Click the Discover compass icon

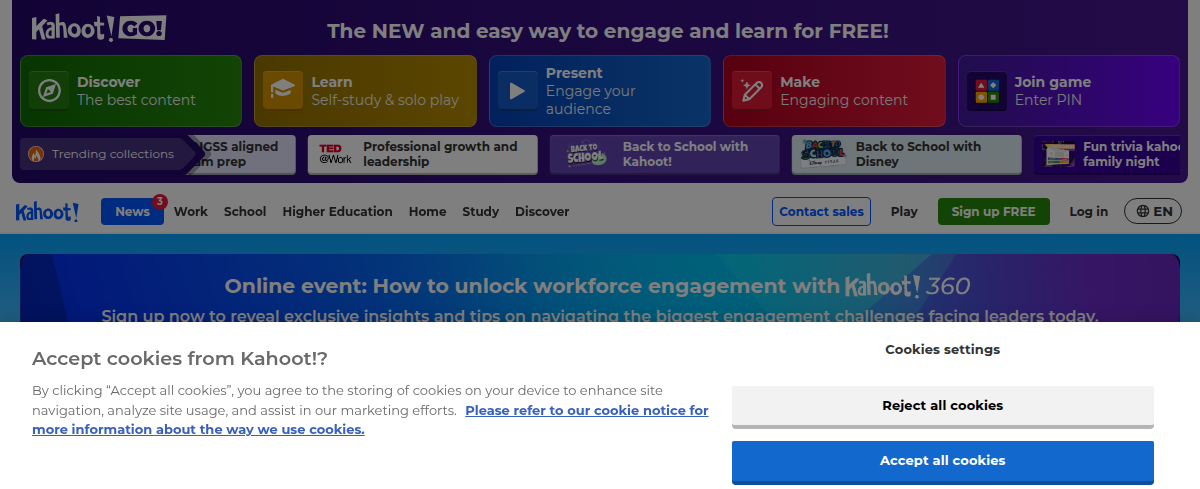pos(47,91)
